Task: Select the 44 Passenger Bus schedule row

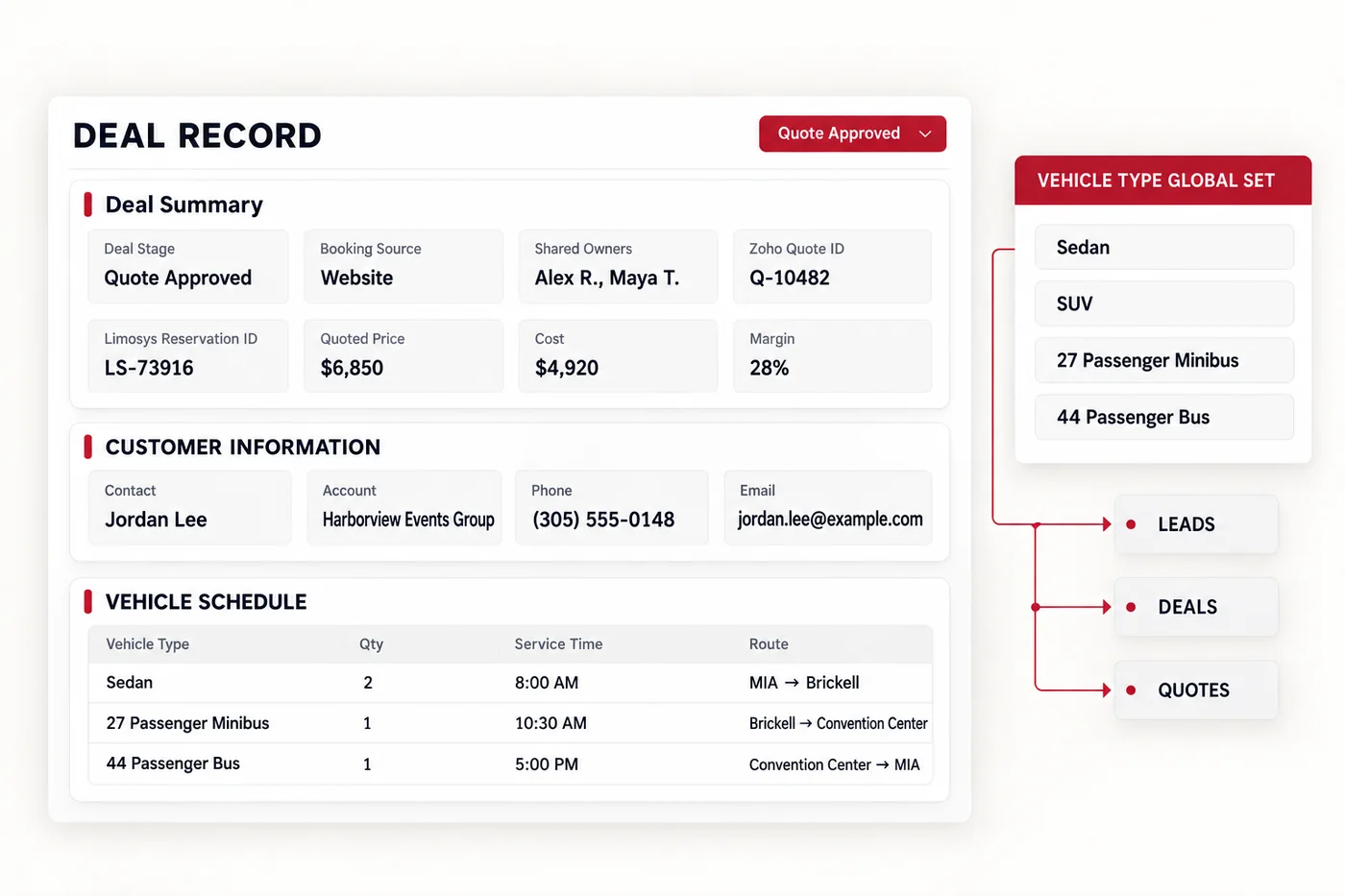Action: (x=510, y=764)
